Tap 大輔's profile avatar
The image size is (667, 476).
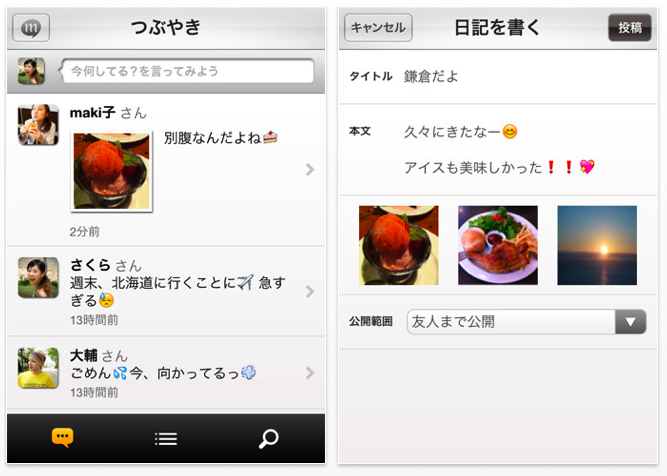(x=38, y=368)
